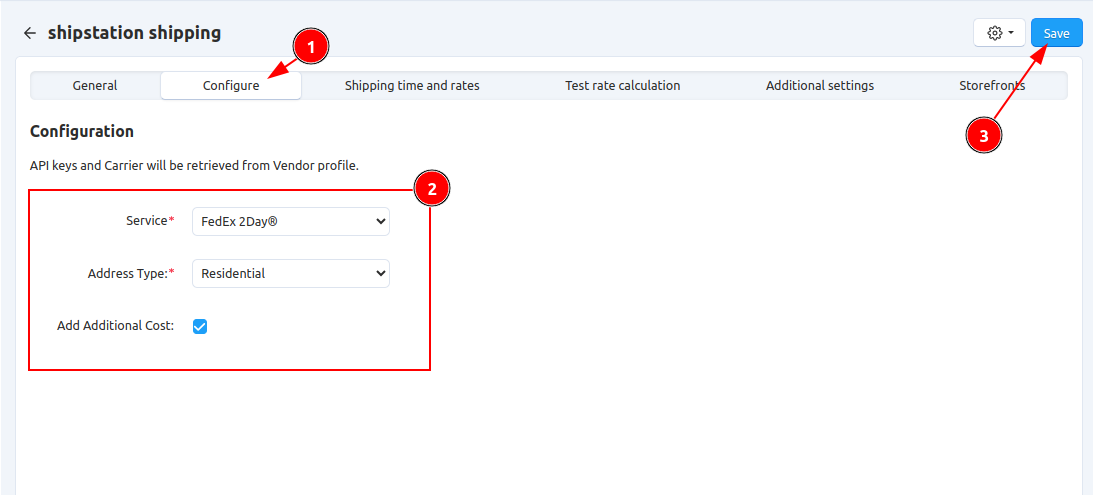Screen dimensions: 1093x495
Task: Open the Shipping time and rates tab
Action: [x=412, y=86]
